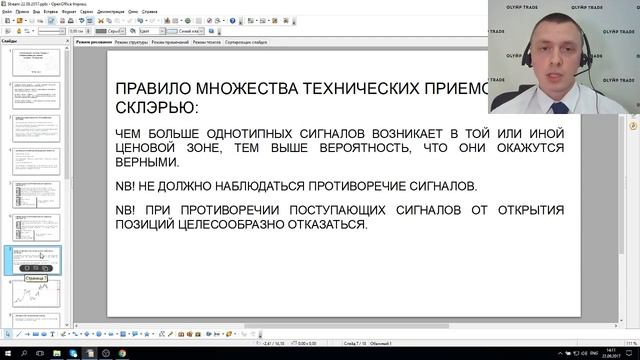Click the Area fill bucket icon
The width and height of the screenshot is (640, 360).
[133, 31]
